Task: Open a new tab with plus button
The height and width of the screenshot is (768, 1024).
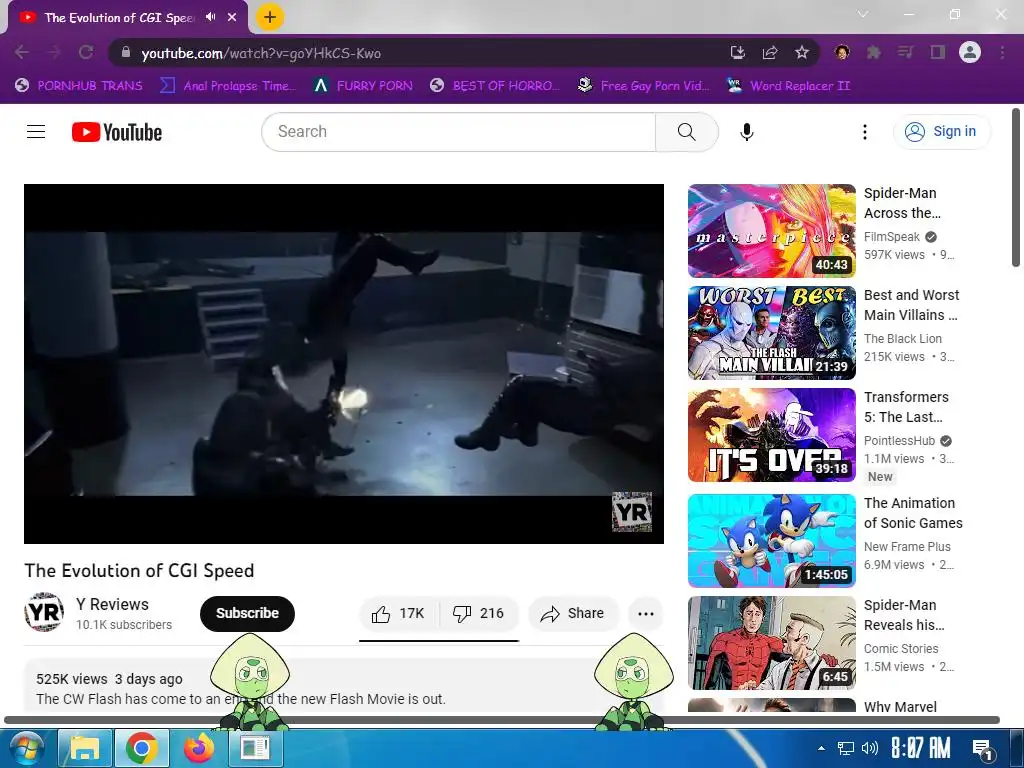Action: (x=269, y=17)
